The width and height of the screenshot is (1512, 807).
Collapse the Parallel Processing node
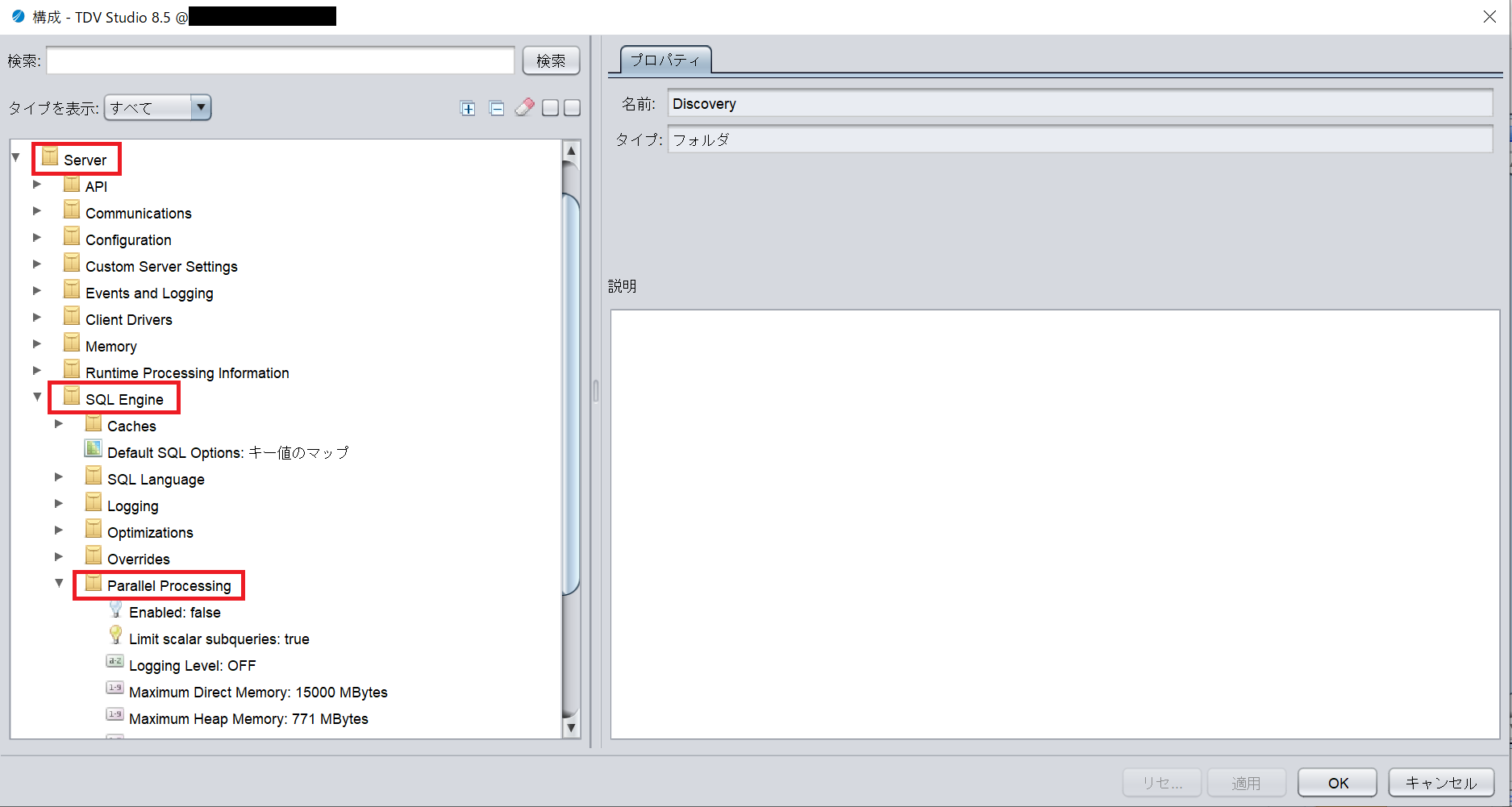[59, 583]
